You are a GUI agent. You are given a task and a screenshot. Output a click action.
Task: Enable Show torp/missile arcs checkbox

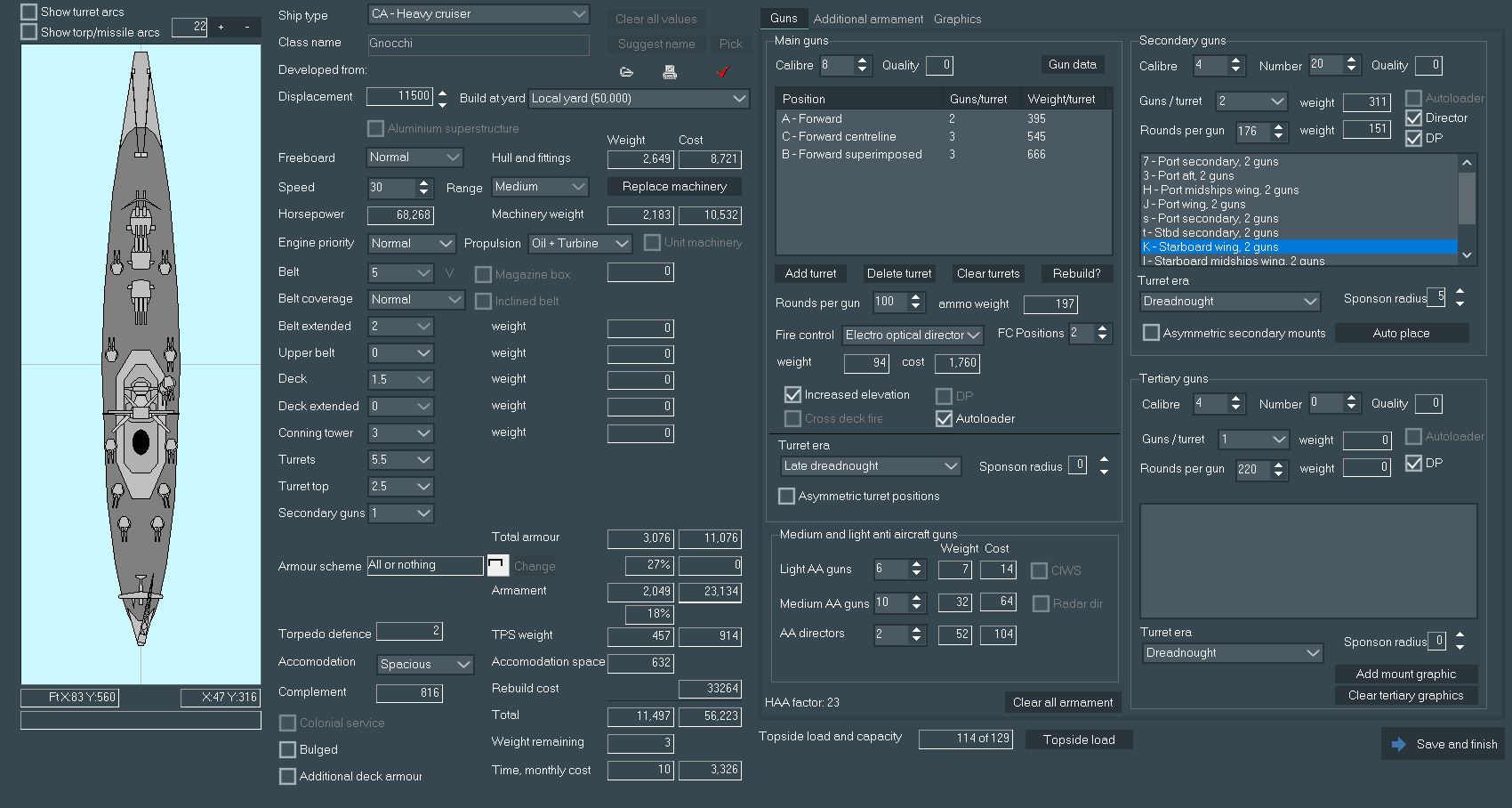pyautogui.click(x=28, y=32)
